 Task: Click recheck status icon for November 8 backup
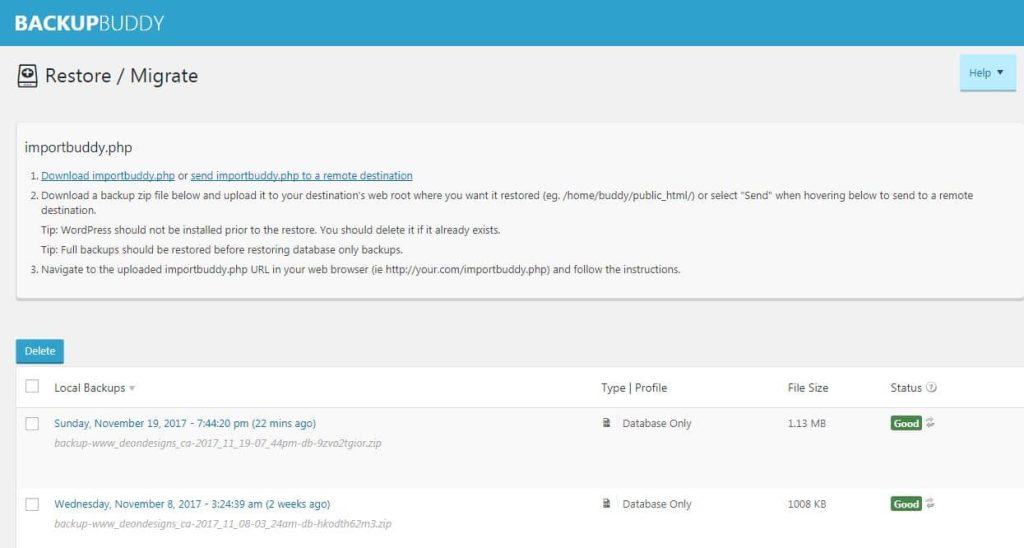pos(931,504)
